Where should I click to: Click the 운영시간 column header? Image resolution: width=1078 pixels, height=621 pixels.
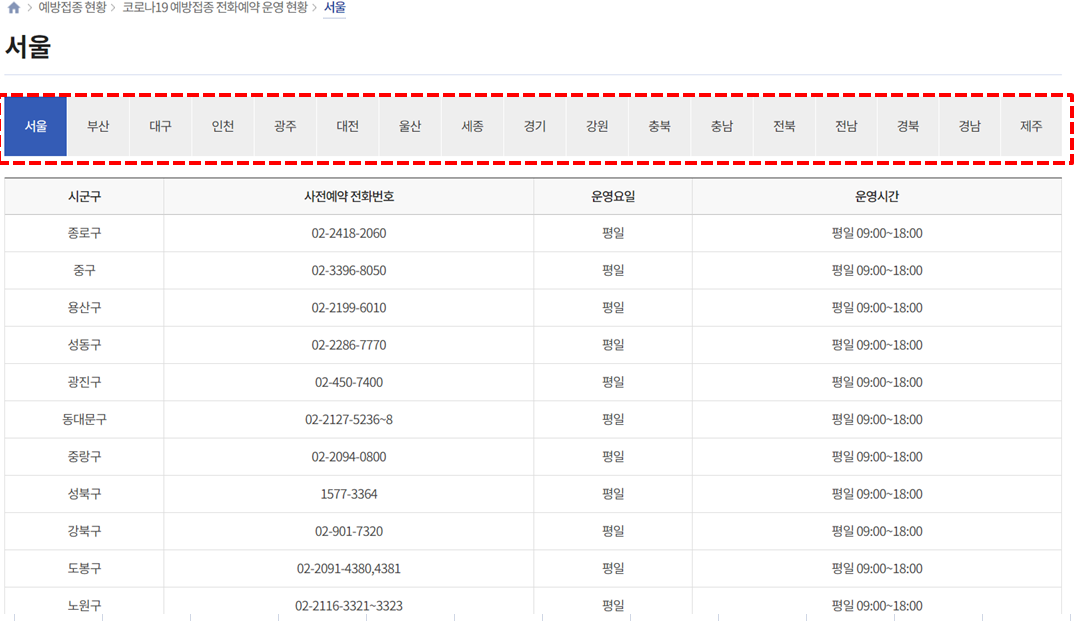[x=877, y=197]
